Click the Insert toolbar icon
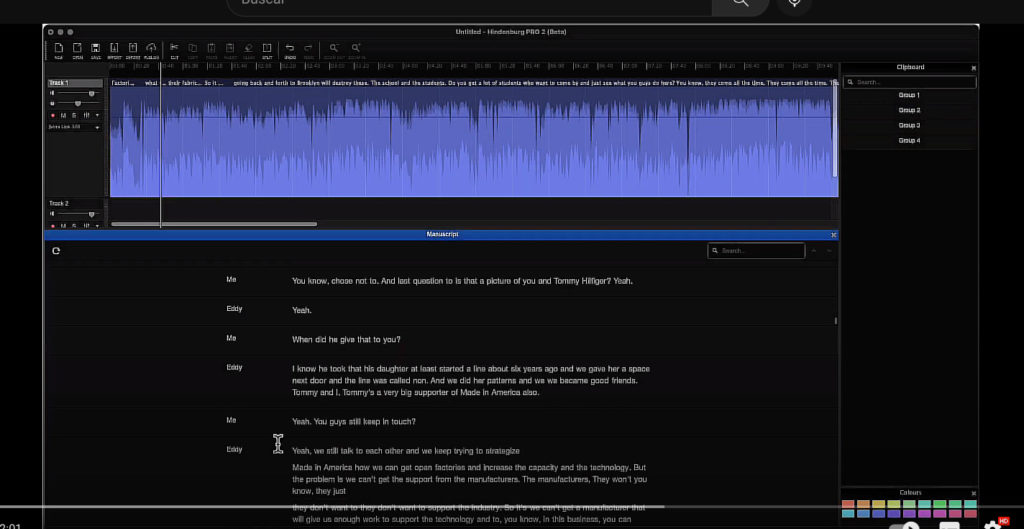Viewport: 1024px width, 529px height. 230,50
